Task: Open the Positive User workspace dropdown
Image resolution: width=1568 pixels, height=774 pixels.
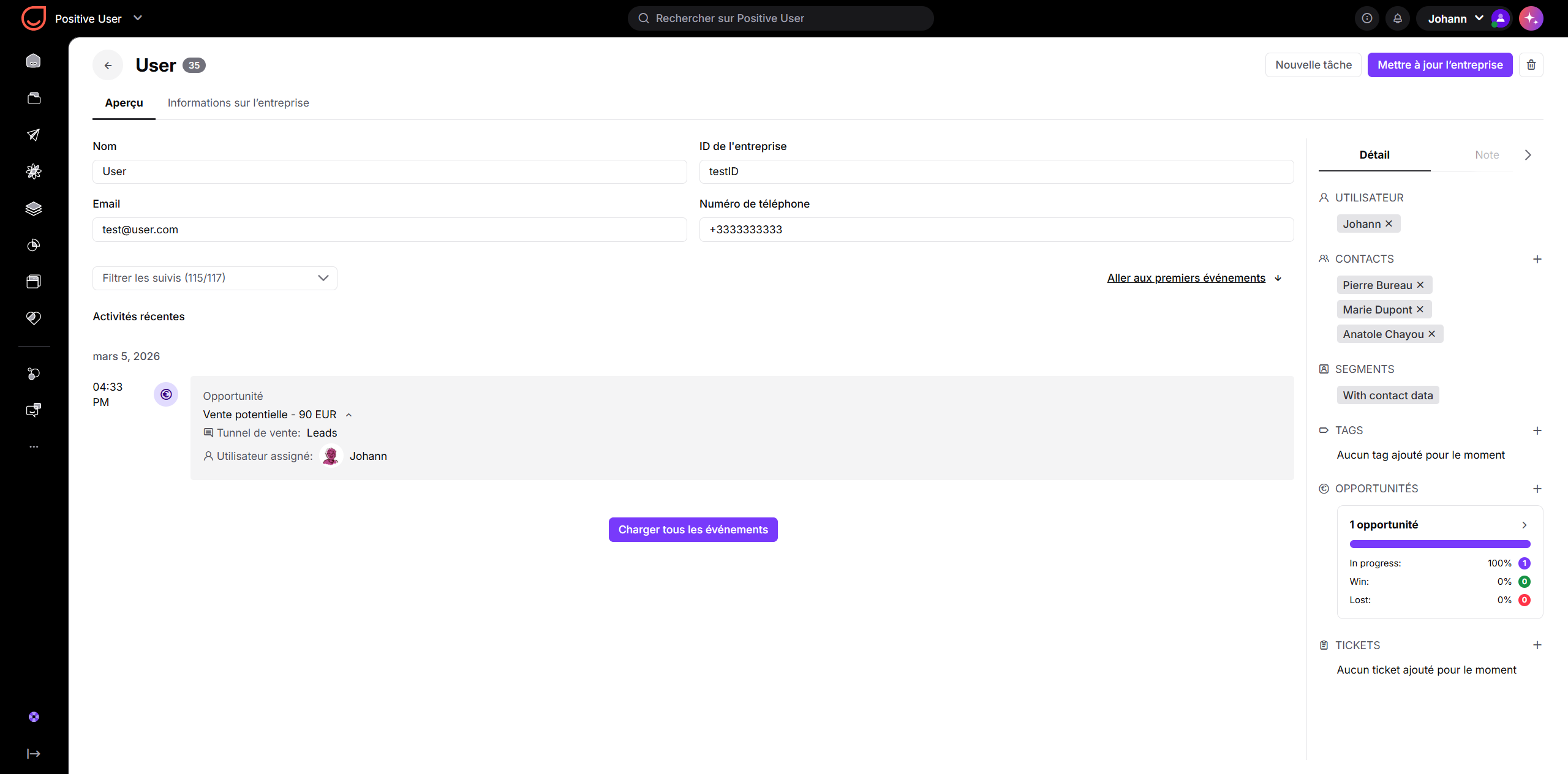Action: [x=138, y=18]
